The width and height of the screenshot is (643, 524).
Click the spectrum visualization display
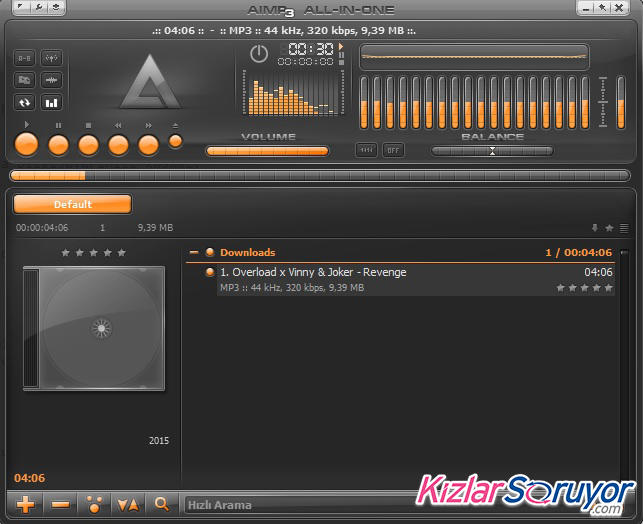tap(293, 93)
